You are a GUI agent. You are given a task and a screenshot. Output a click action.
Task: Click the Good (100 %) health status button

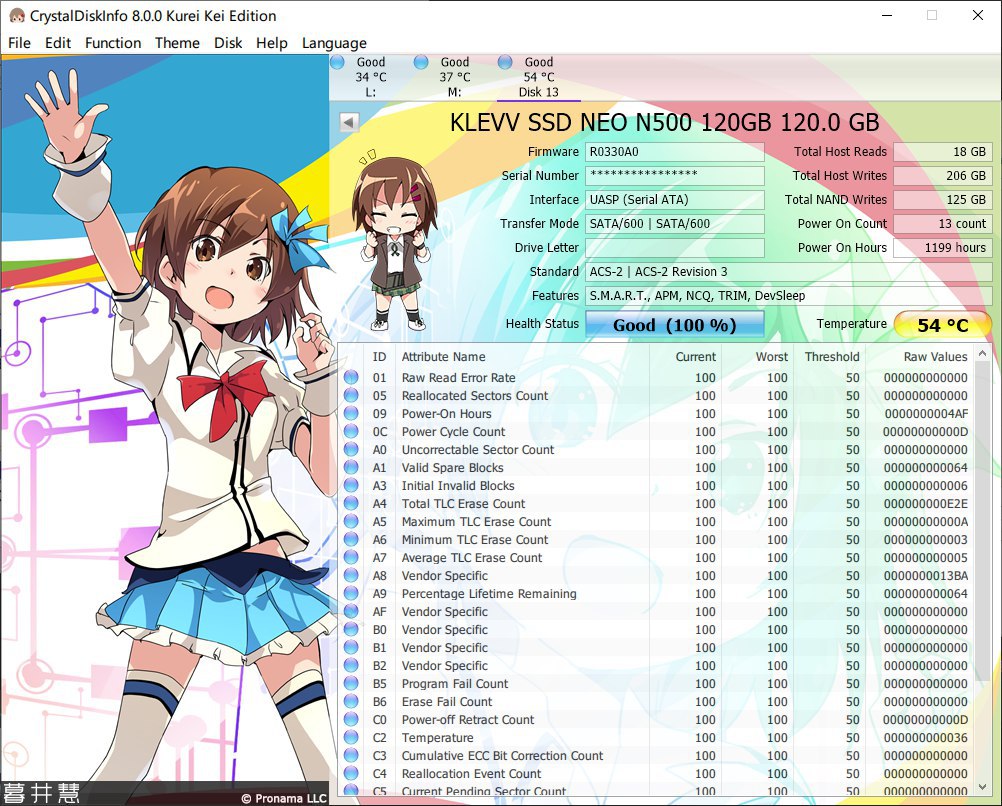click(x=675, y=325)
